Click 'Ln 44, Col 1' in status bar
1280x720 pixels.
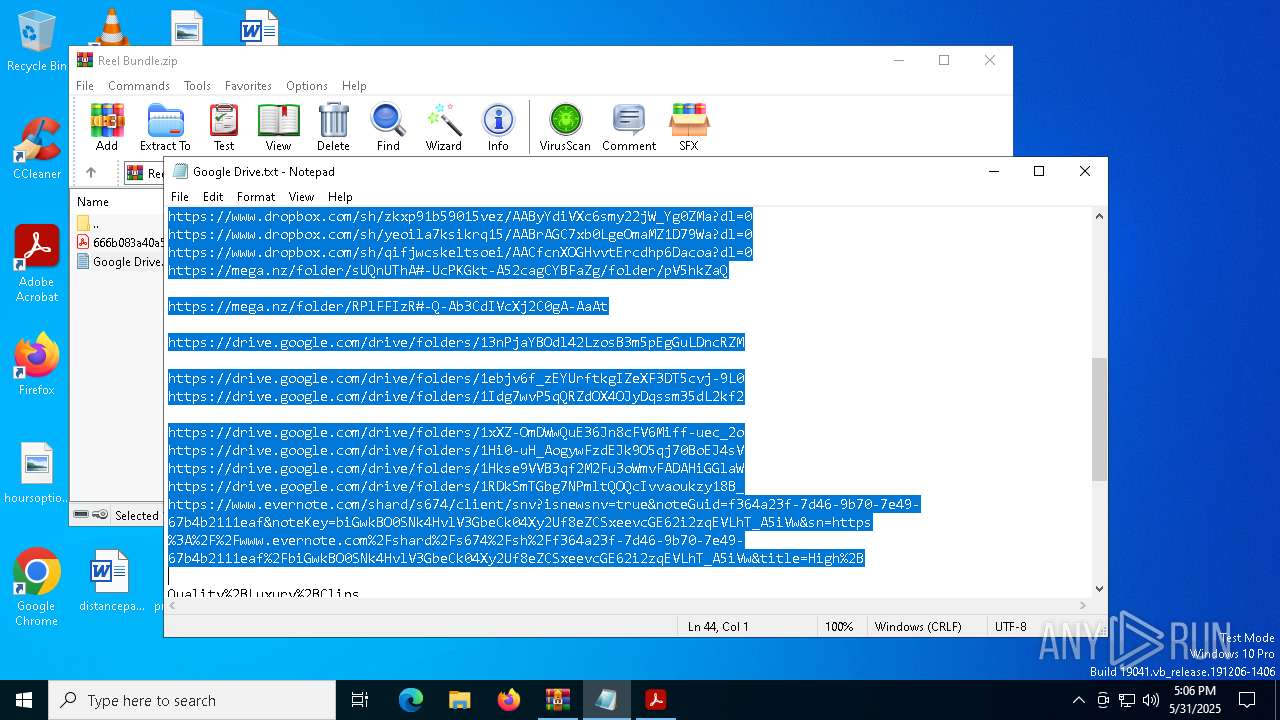click(719, 627)
